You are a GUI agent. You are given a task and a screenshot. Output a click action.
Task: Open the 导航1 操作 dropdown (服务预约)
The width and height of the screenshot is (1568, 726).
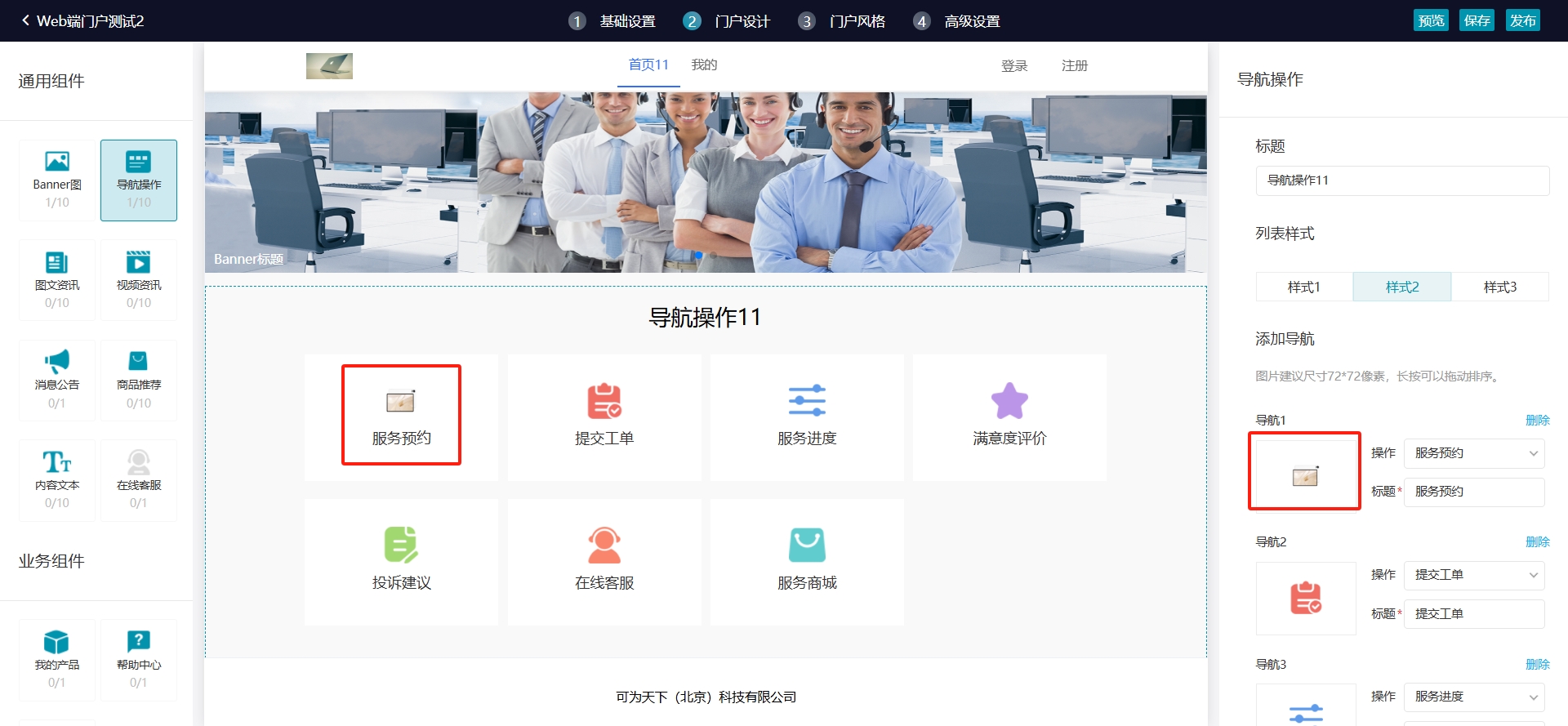click(1474, 453)
